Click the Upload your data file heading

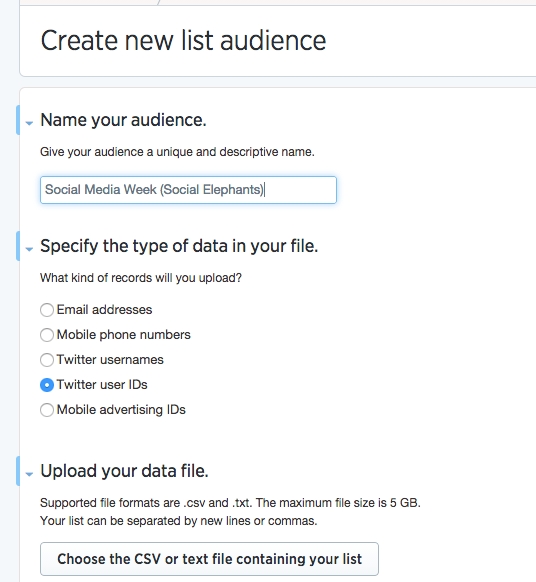coord(124,471)
